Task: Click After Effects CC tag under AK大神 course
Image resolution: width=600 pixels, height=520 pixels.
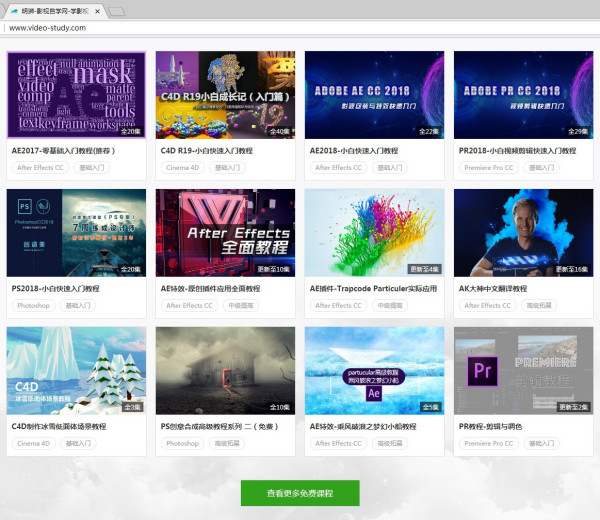Action: coord(488,305)
